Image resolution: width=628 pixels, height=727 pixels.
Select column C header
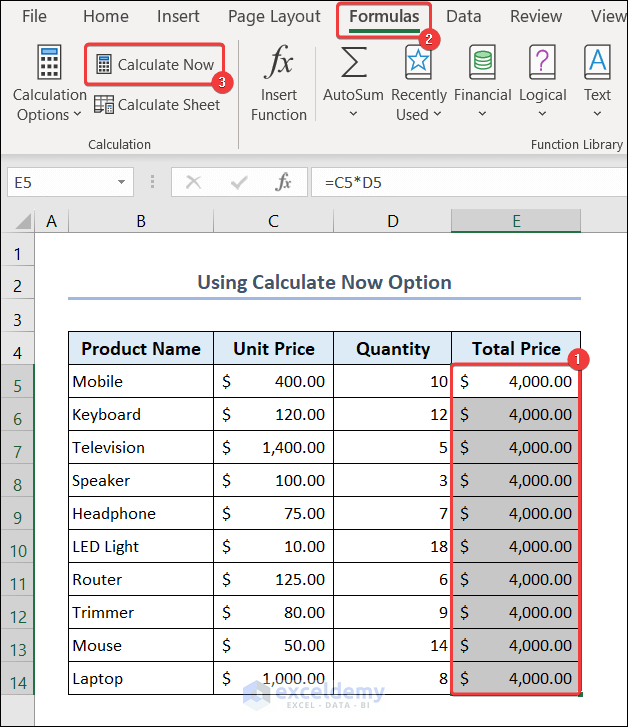(273, 221)
